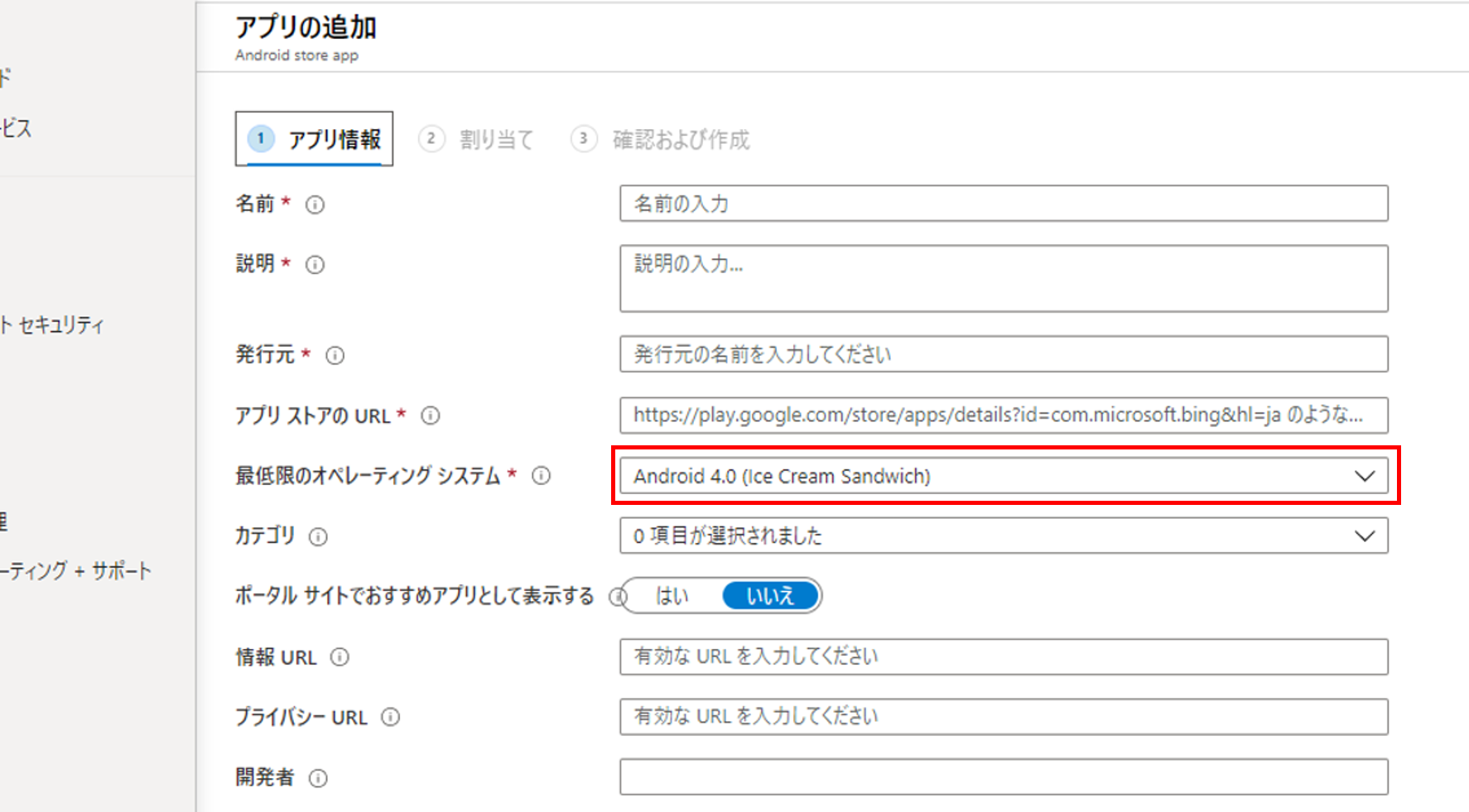The image size is (1469, 812).
Task: Click the info icon next to カテゴリ
Action: click(318, 537)
